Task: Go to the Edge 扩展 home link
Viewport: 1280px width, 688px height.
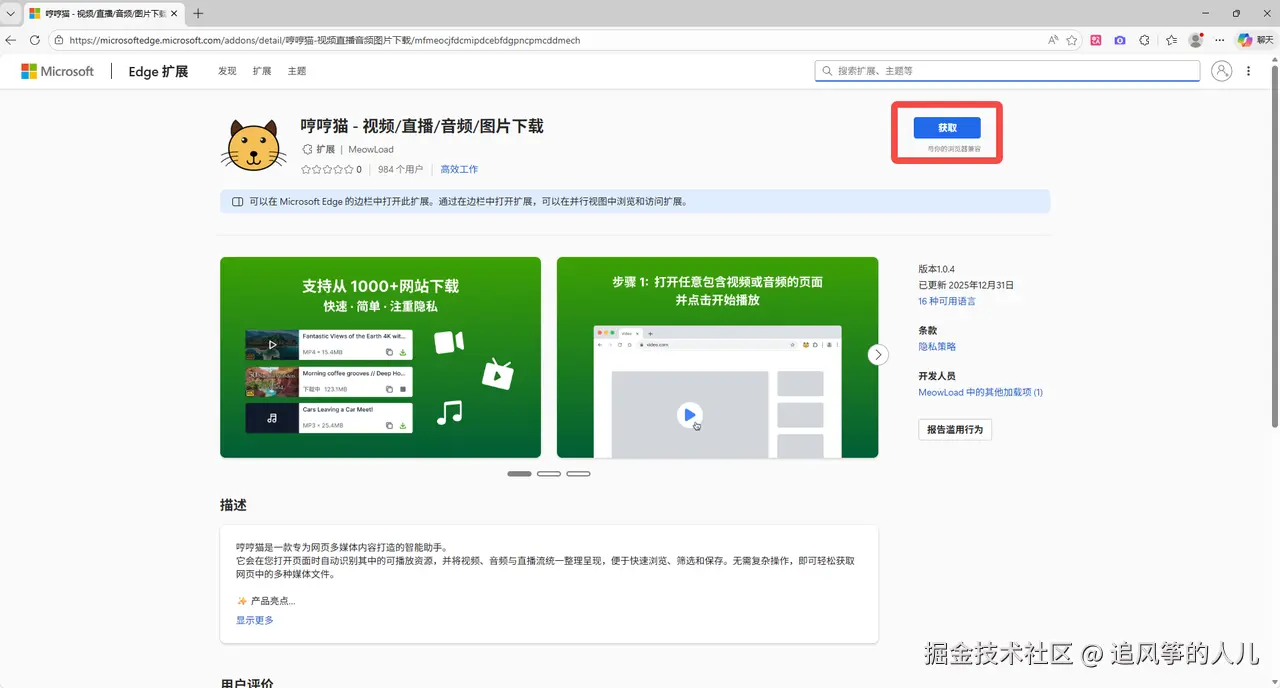Action: [x=158, y=71]
